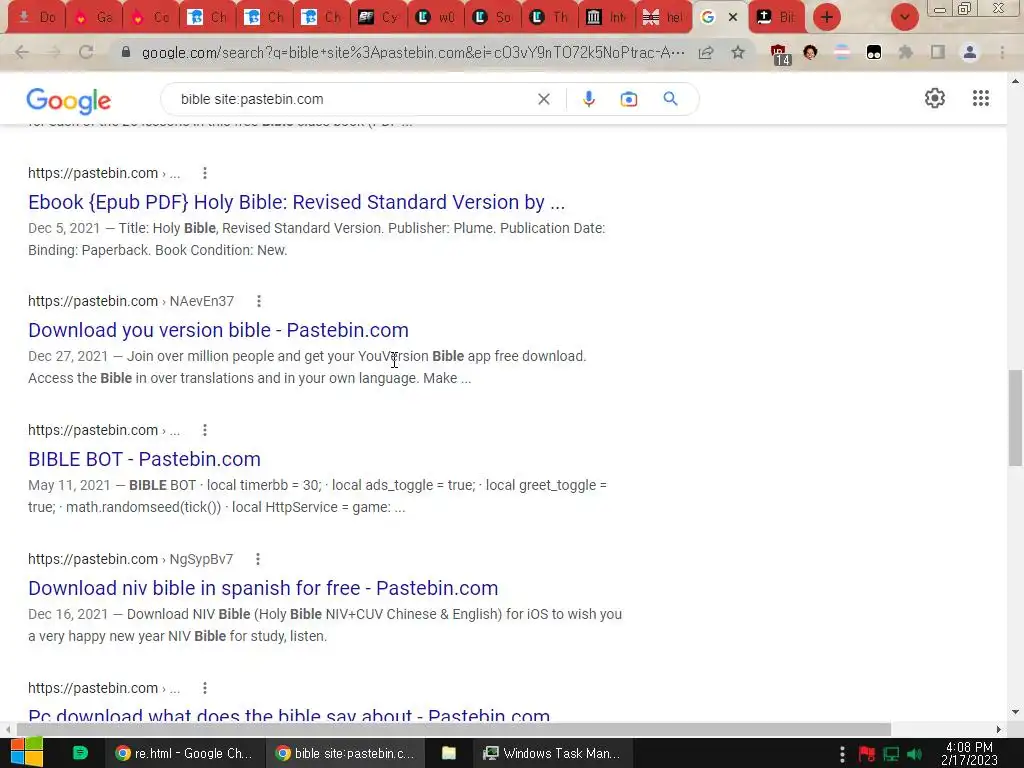Go forward with the forward arrow
Image resolution: width=1024 pixels, height=768 pixels.
[54, 52]
